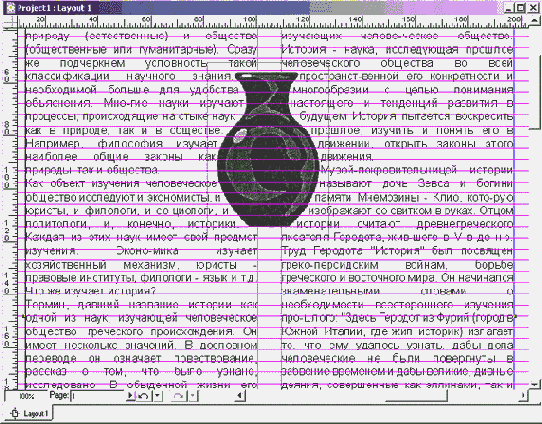Screen dimensions: 542x424
Task: Click the vertical scrollbar down arrow
Action: point(535,384)
